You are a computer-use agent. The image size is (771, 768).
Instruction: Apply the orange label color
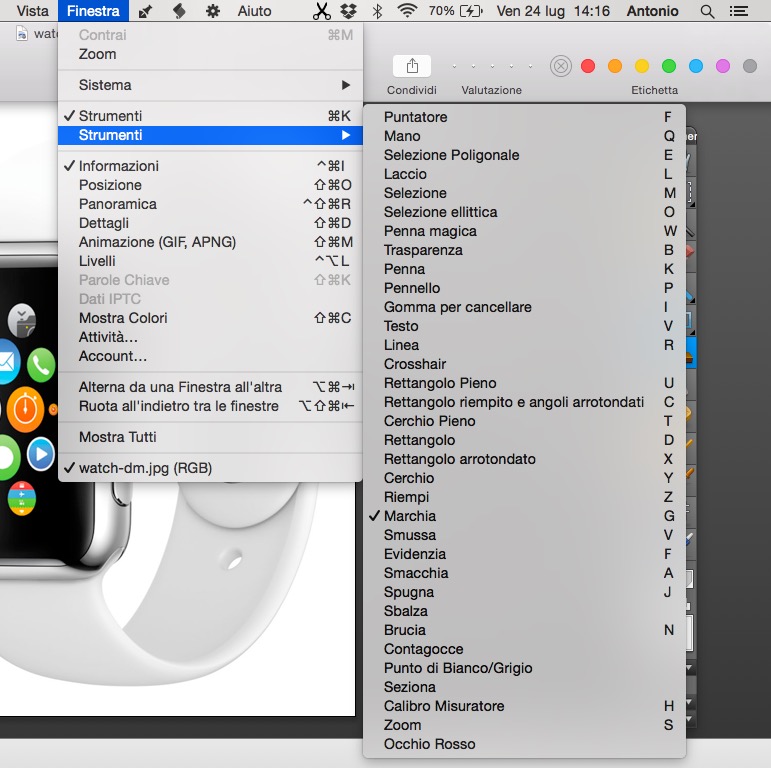pos(615,66)
